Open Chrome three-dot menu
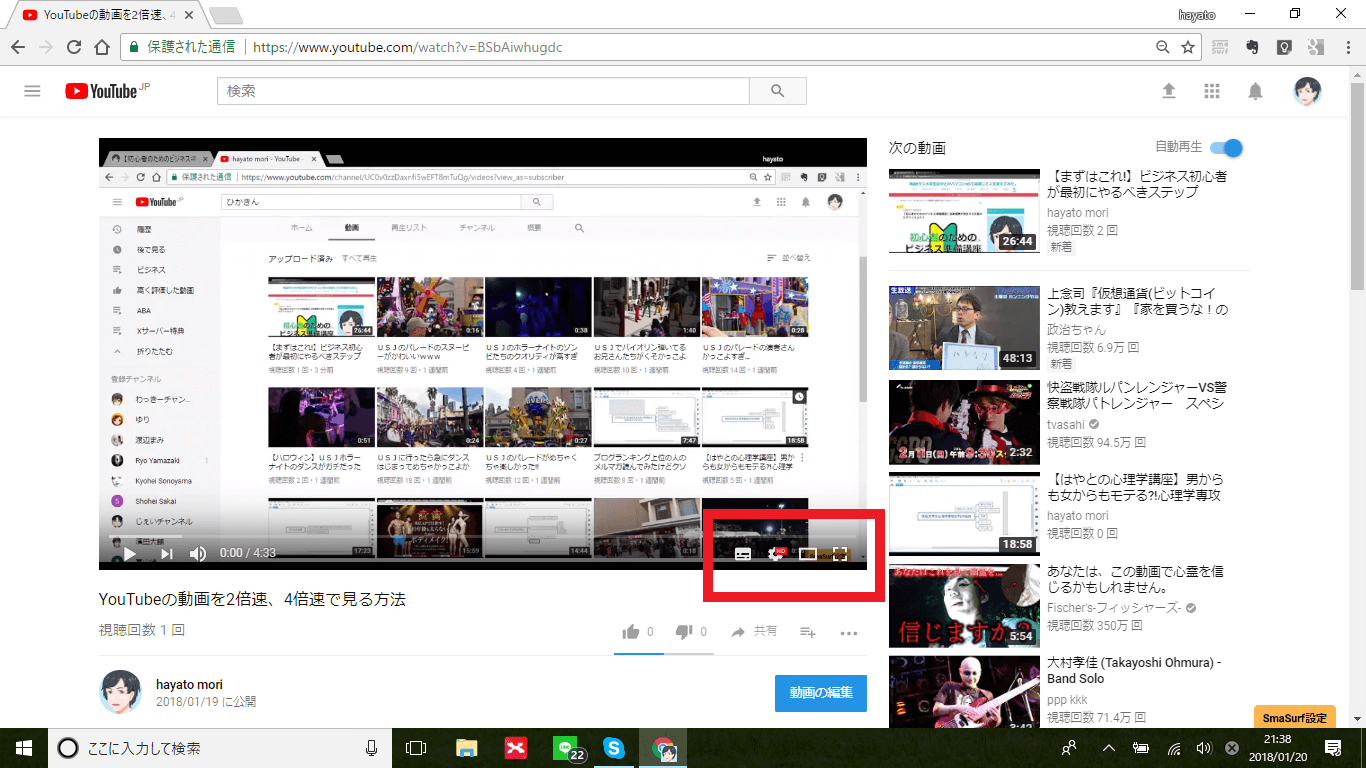 pyautogui.click(x=1346, y=47)
